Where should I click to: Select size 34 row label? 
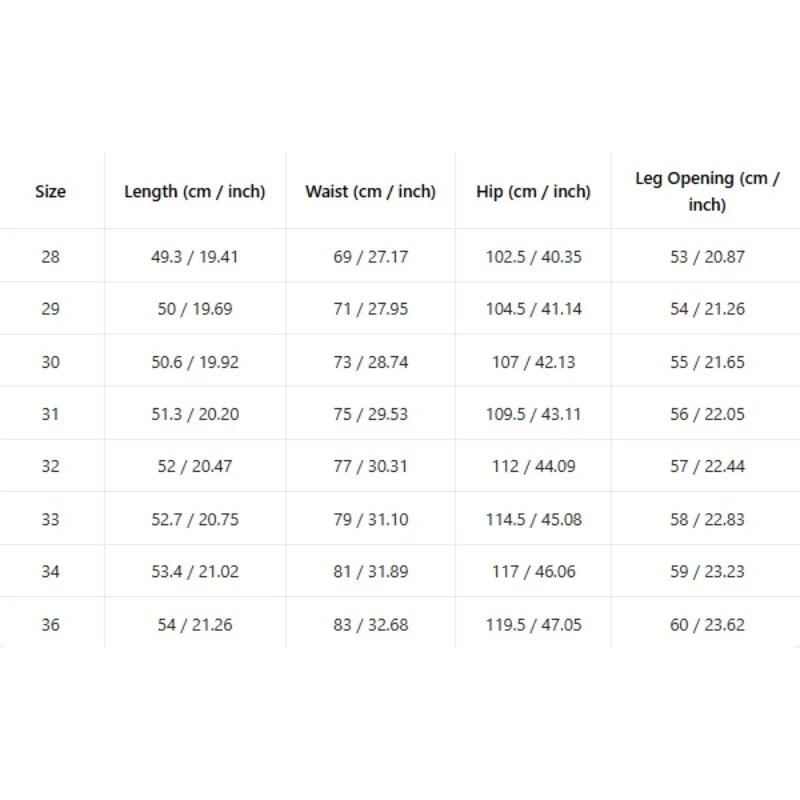coord(50,571)
